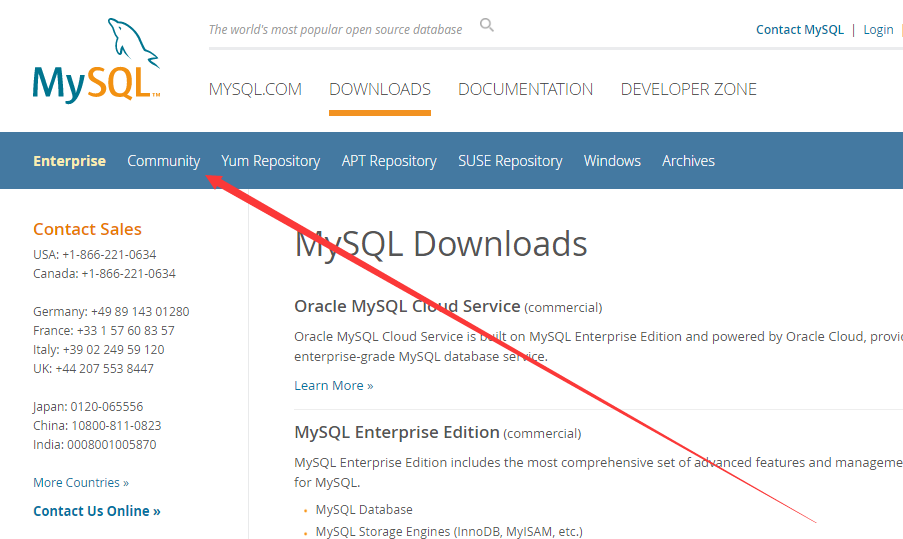Click the search magnifier icon
The width and height of the screenshot is (903, 539).
487,25
